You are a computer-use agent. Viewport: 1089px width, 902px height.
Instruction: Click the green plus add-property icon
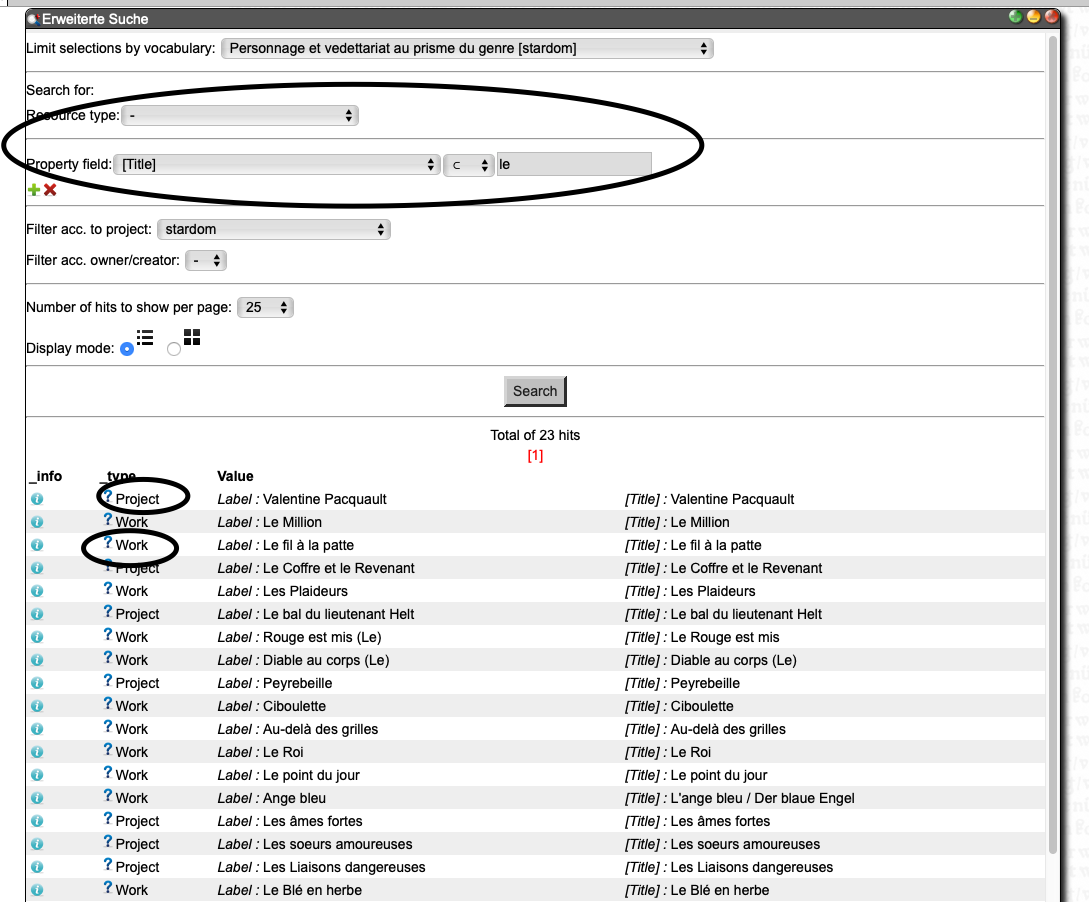point(33,190)
